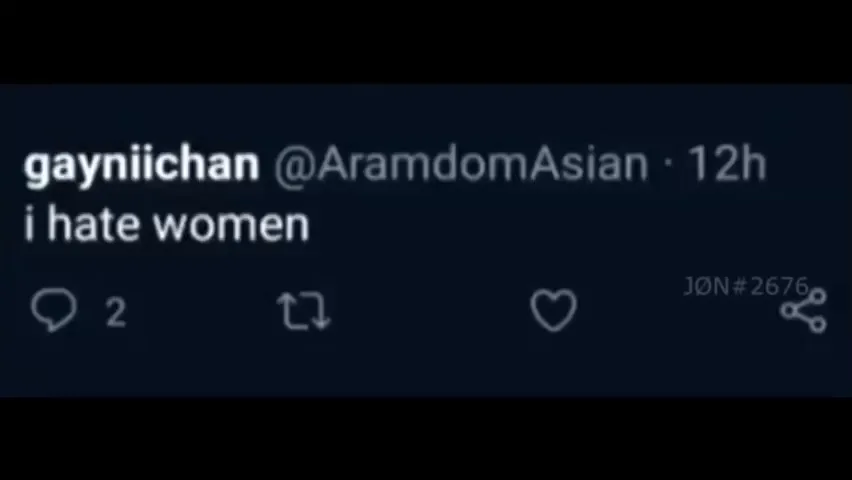The height and width of the screenshot is (480, 852).
Task: Click the tail of the reply speech bubble
Action: click(52, 327)
